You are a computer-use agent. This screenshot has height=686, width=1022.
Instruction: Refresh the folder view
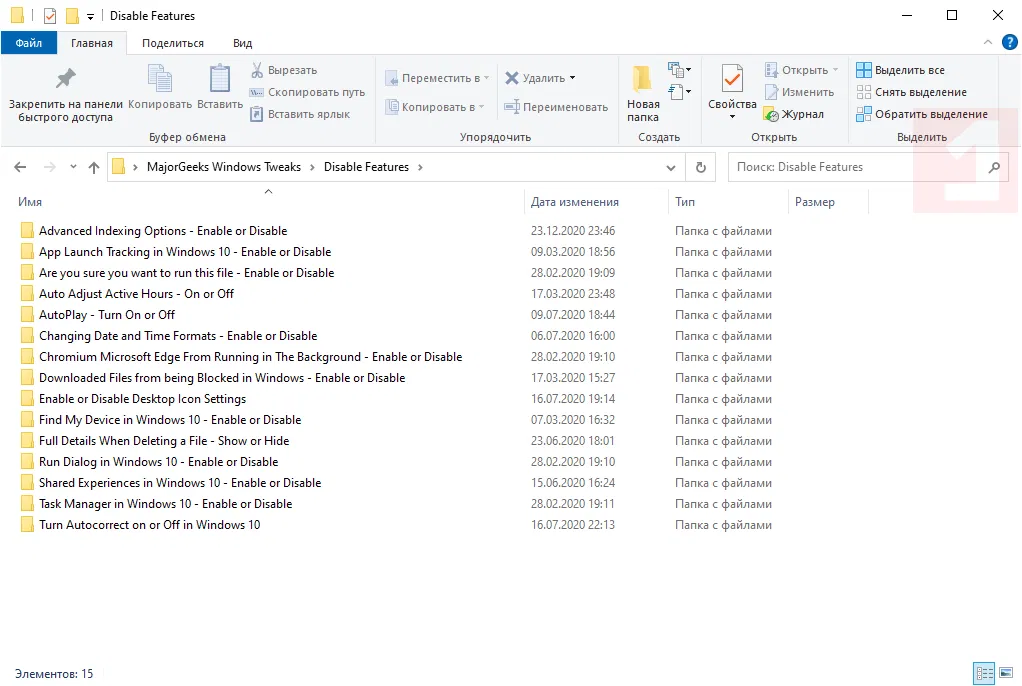tap(701, 168)
